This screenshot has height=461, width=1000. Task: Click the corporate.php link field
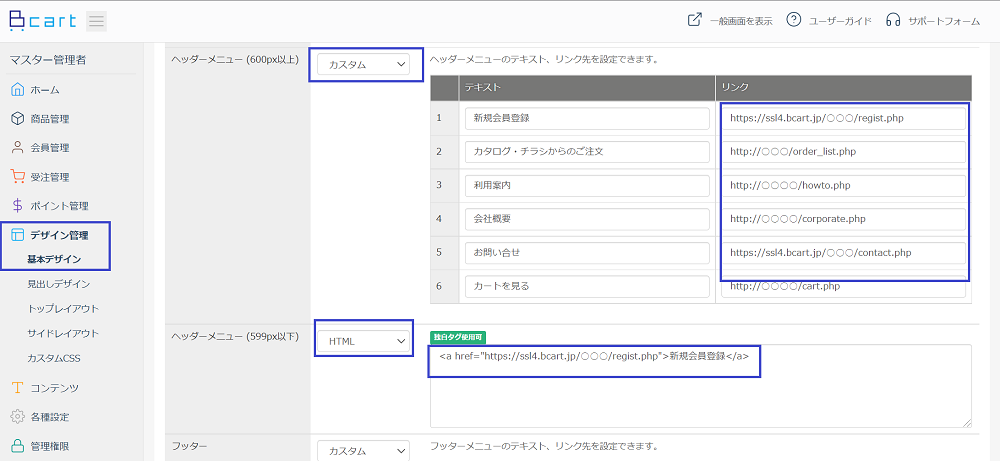(x=843, y=219)
